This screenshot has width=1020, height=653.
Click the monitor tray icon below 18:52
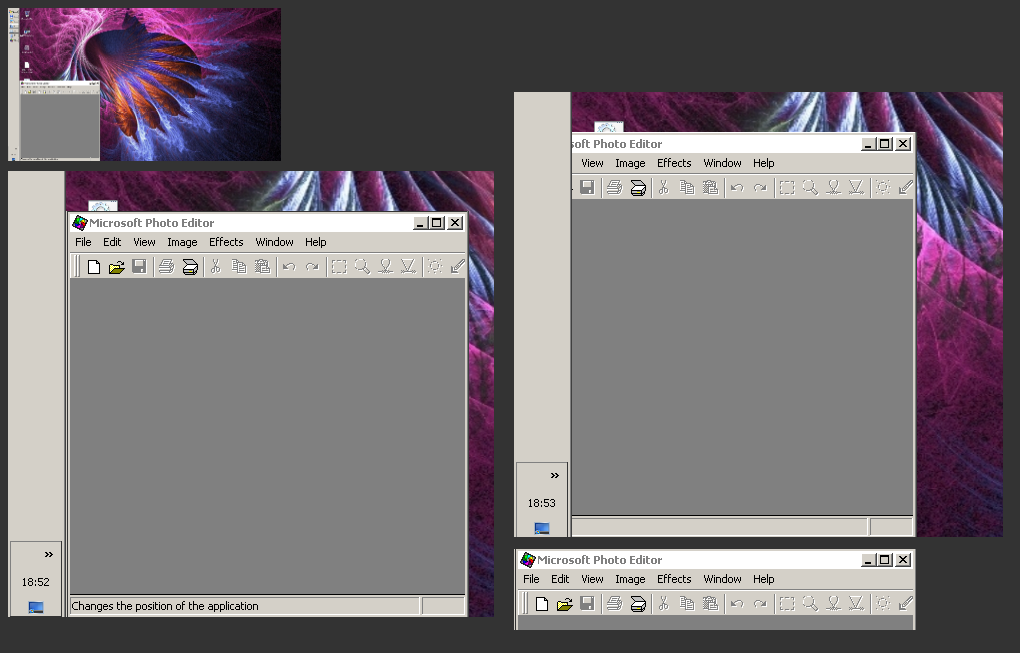36,607
